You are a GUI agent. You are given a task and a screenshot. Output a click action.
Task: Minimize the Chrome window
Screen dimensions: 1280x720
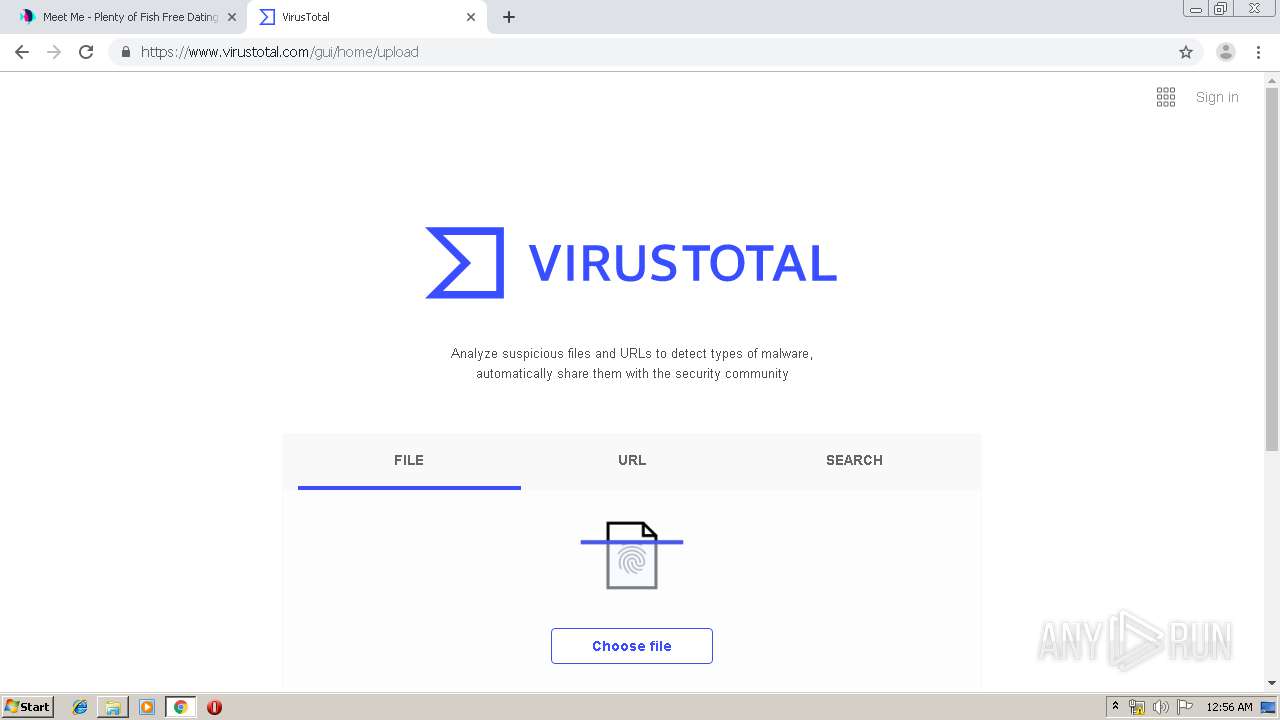pyautogui.click(x=1196, y=9)
